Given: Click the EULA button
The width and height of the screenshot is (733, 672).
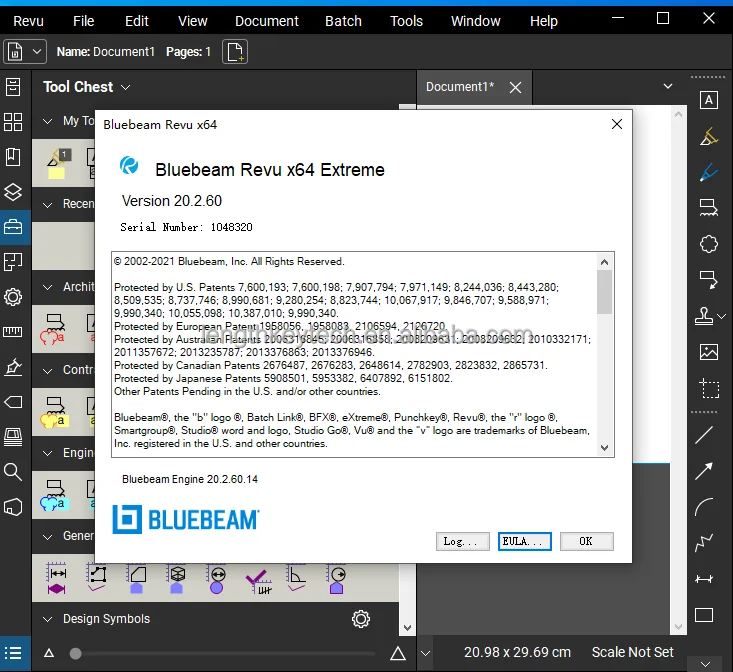Looking at the screenshot, I should pos(524,541).
